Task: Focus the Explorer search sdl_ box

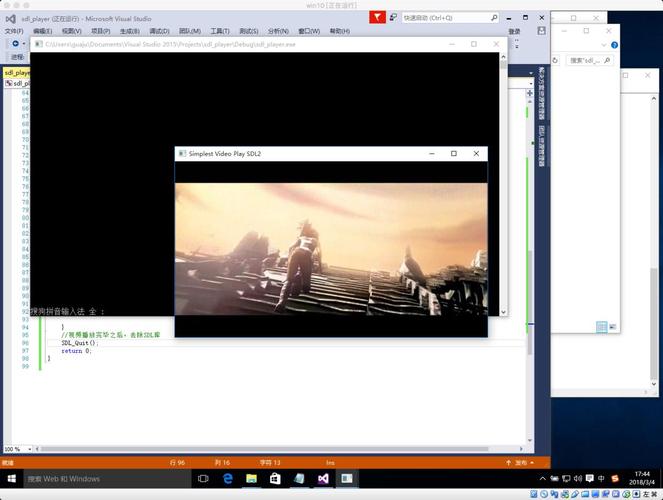Action: (x=589, y=60)
